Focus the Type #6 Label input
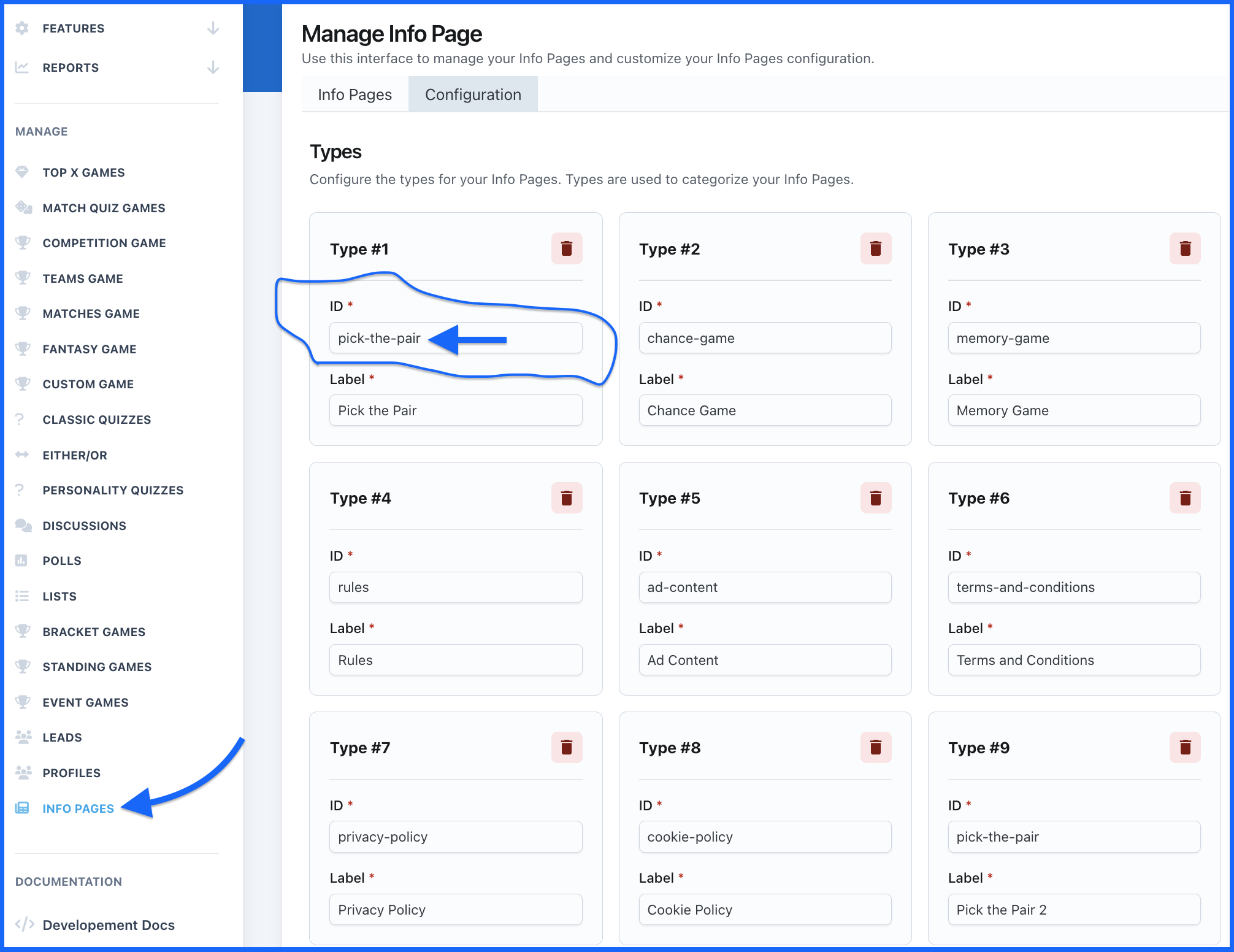The height and width of the screenshot is (952, 1234). (x=1074, y=660)
